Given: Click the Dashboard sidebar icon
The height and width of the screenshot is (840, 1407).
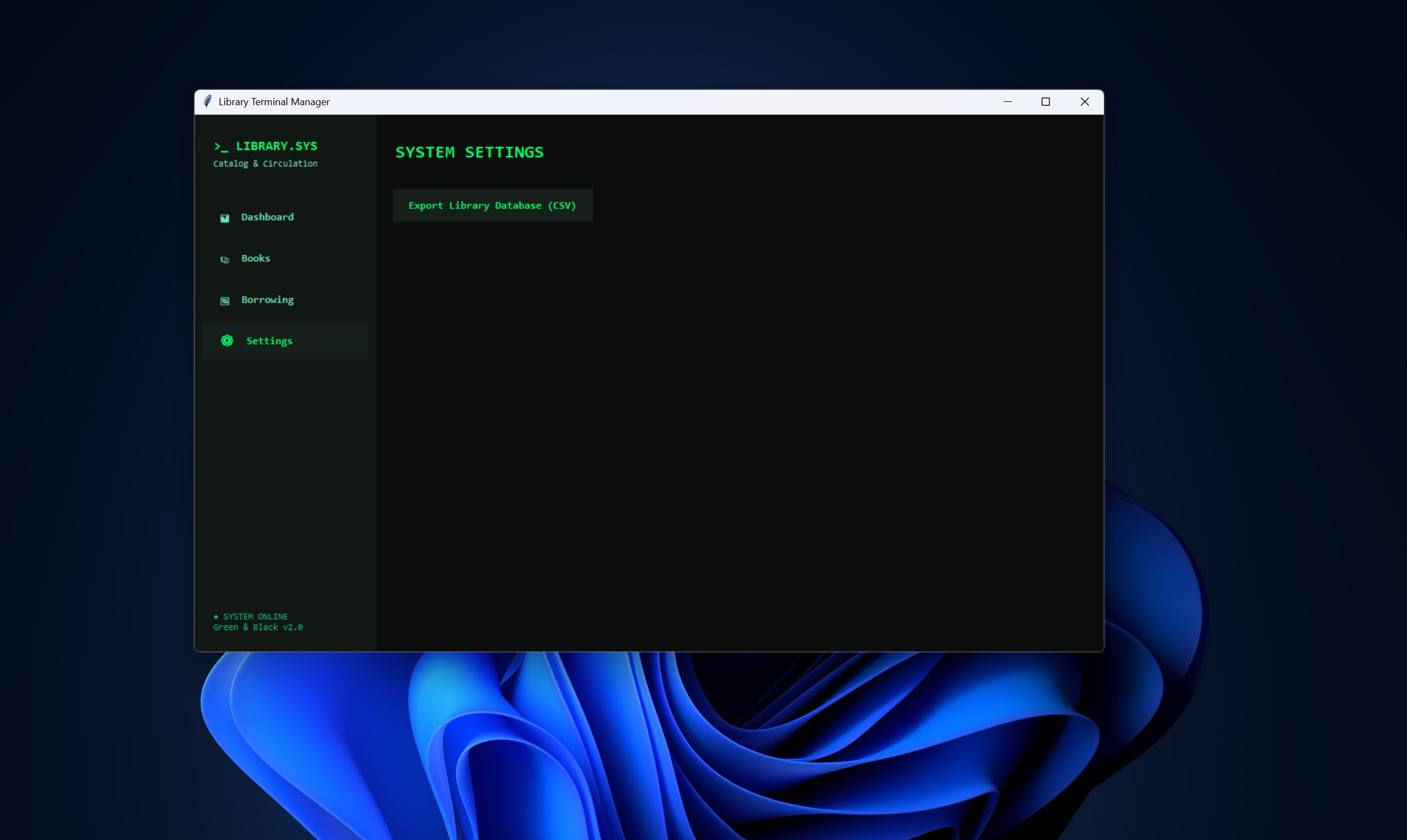Looking at the screenshot, I should [x=225, y=218].
